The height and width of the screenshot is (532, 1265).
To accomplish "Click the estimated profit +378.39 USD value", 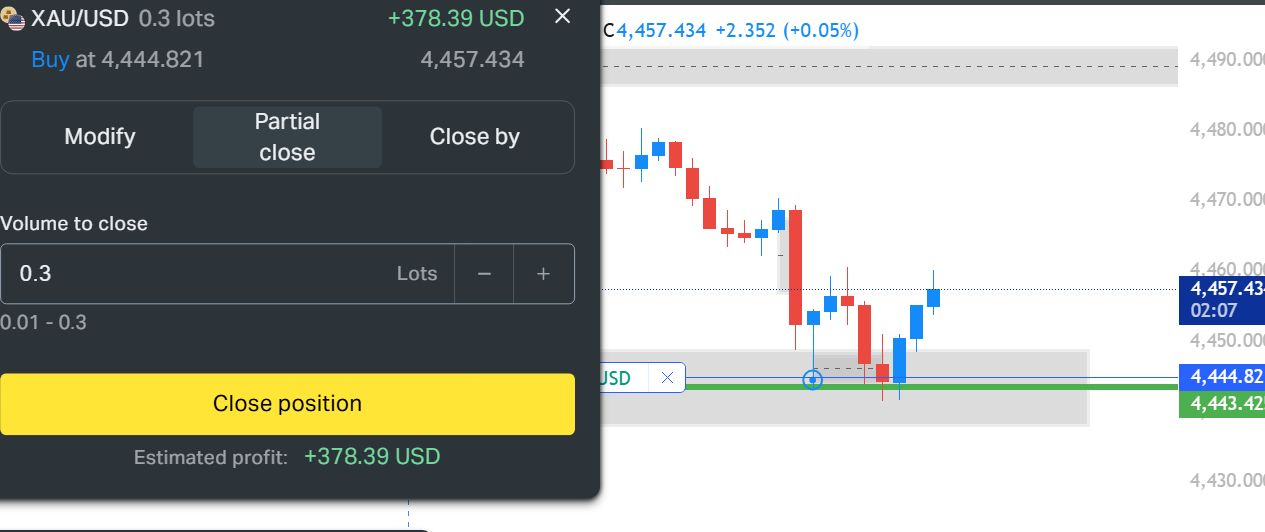I will [372, 457].
